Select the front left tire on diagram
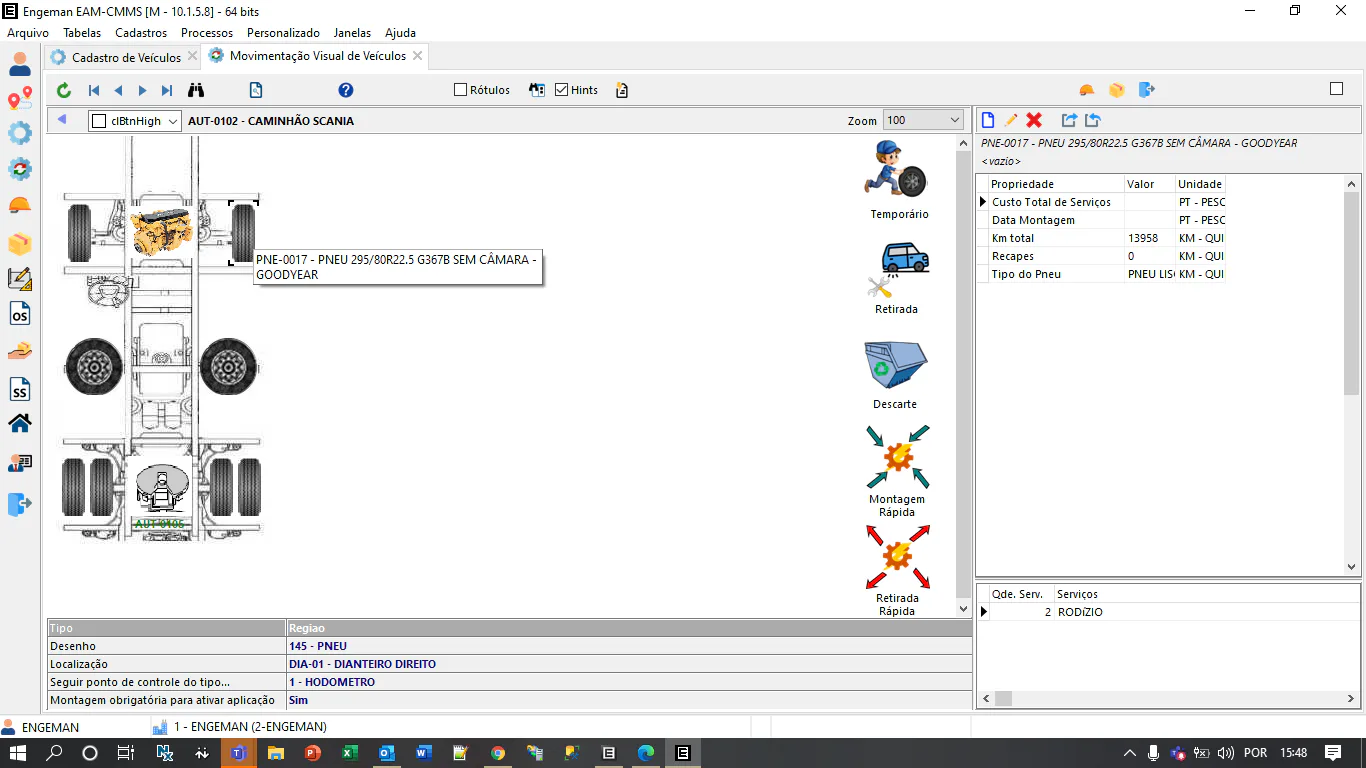Image resolution: width=1366 pixels, height=768 pixels. pyautogui.click(x=79, y=233)
